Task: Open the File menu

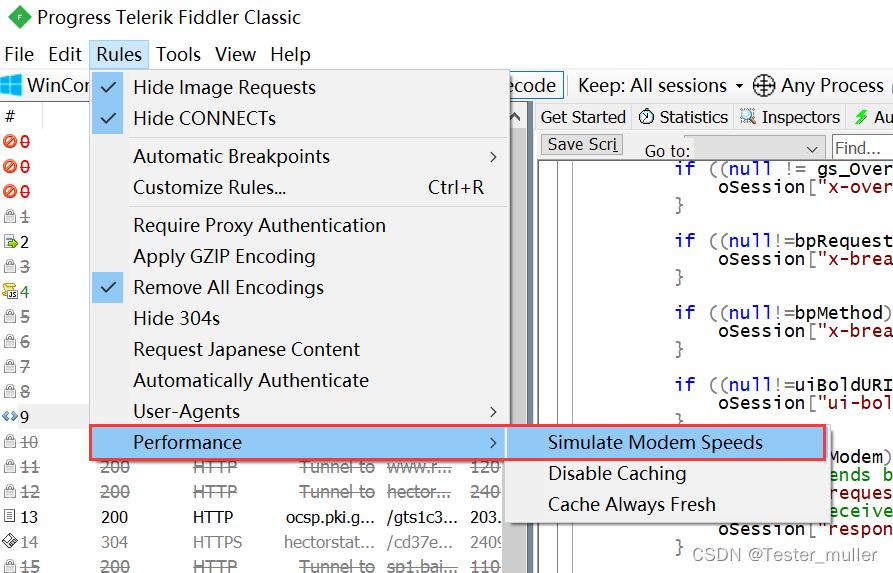Action: pos(19,55)
